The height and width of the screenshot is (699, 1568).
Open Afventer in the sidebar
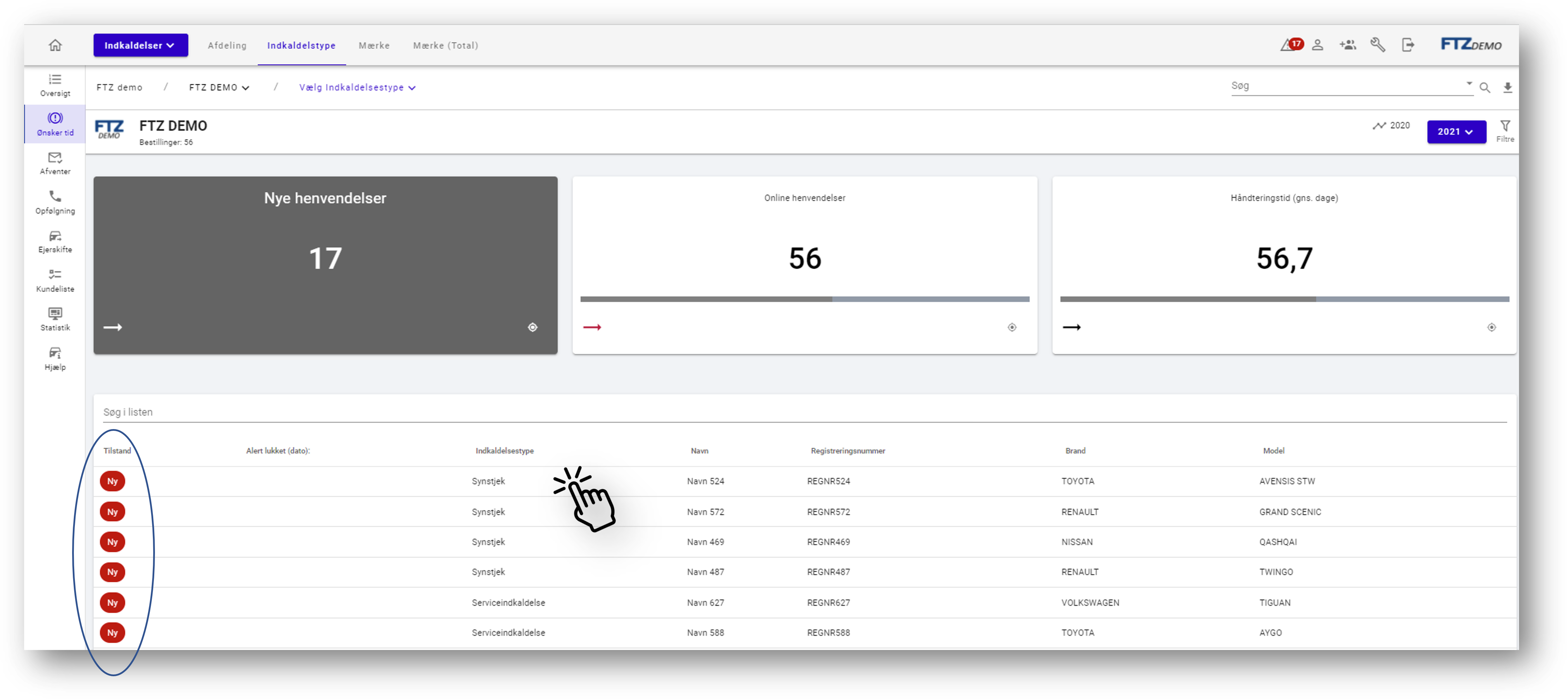click(56, 163)
